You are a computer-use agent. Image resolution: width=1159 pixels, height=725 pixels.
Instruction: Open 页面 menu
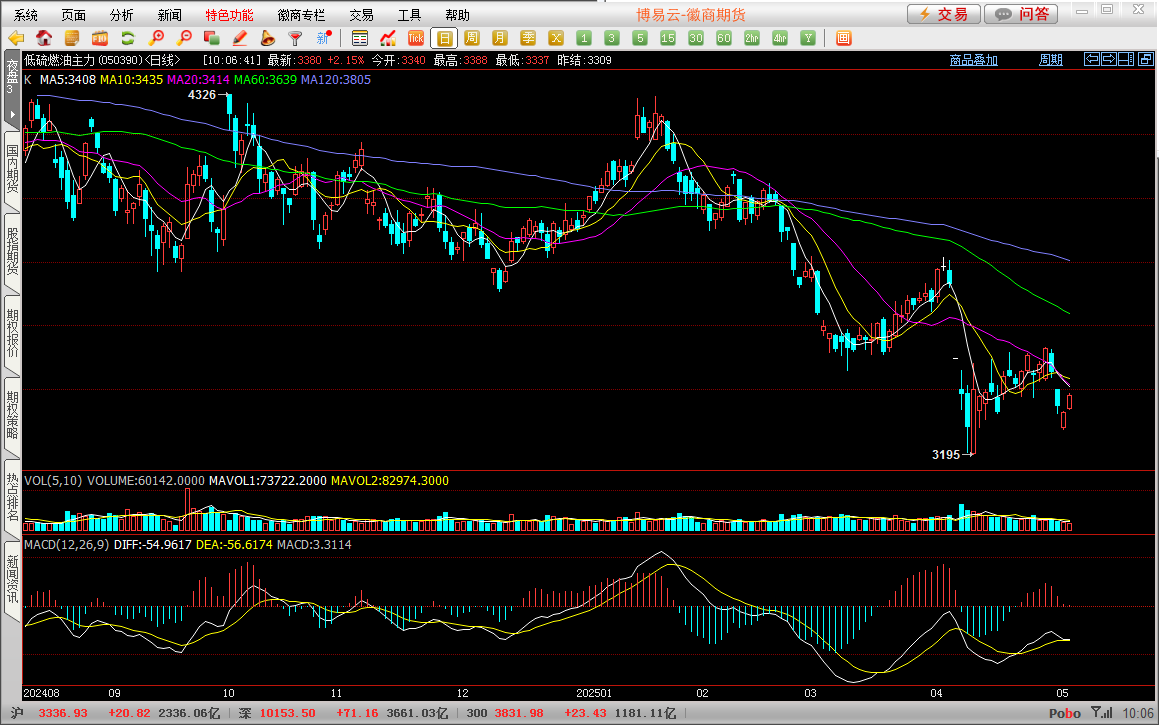point(74,15)
